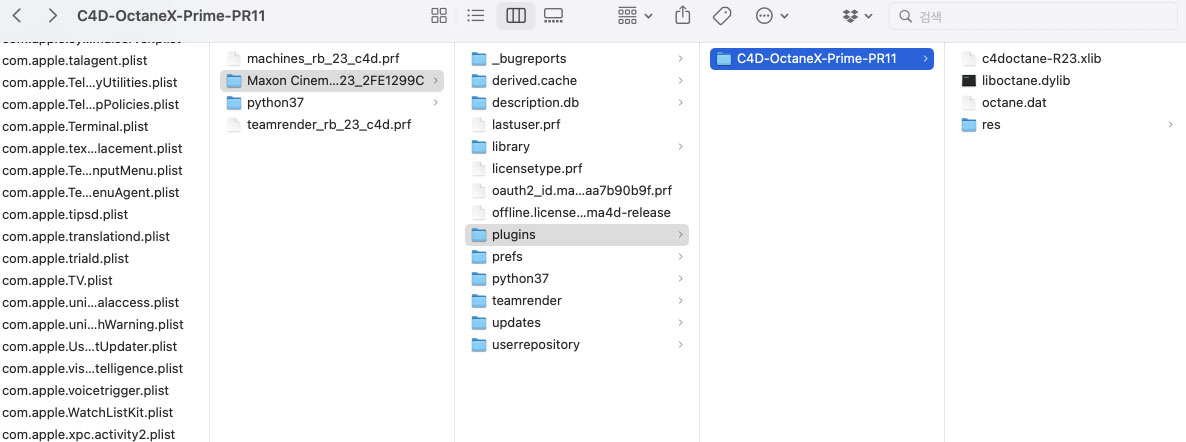Select com.apple.Te...enuAgent.plist
1186x442 pixels.
91,192
